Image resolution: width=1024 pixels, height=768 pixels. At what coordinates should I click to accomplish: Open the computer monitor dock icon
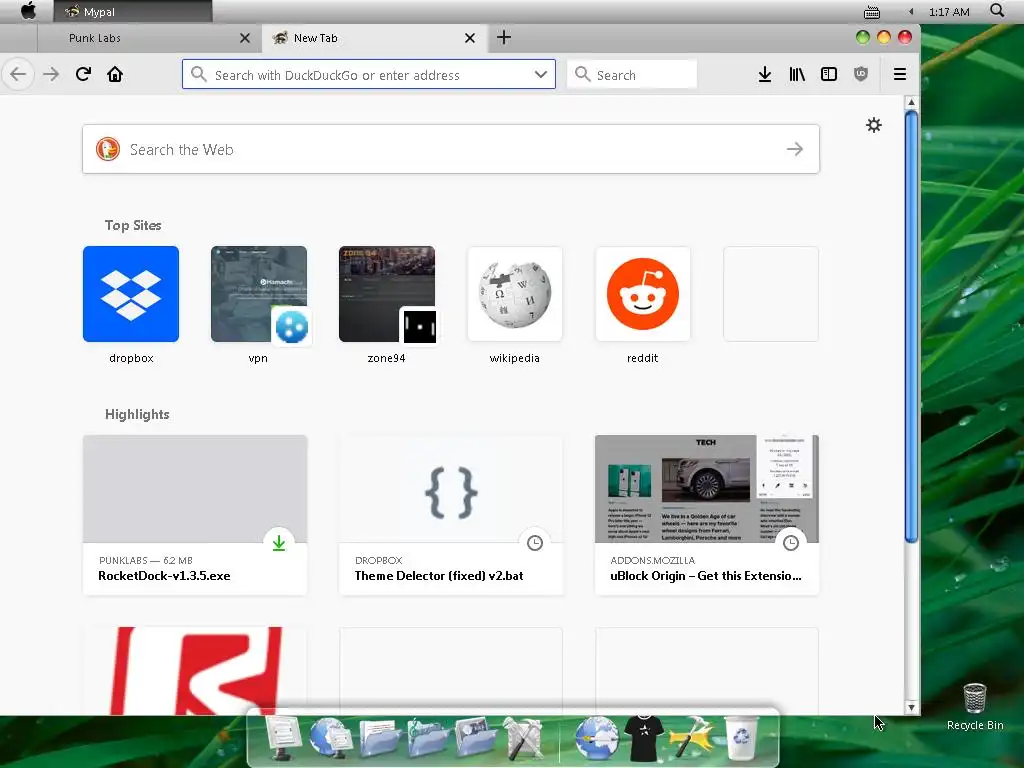tap(283, 738)
